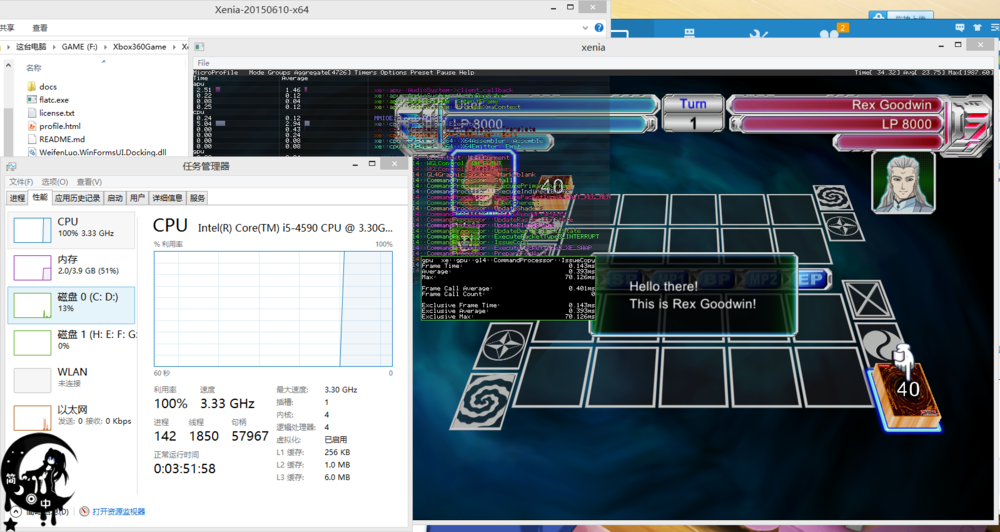Select the license.txt file
This screenshot has width=1000, height=532.
click(51, 113)
